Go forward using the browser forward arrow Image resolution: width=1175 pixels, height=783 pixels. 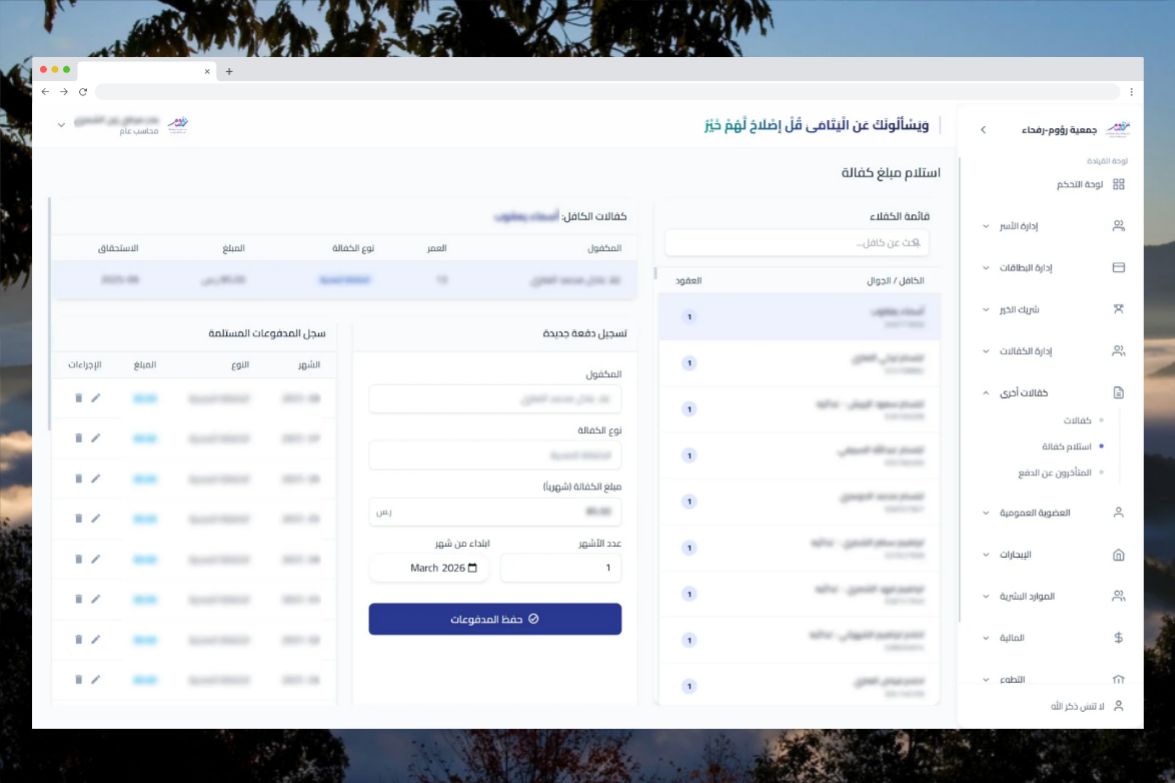click(x=64, y=91)
